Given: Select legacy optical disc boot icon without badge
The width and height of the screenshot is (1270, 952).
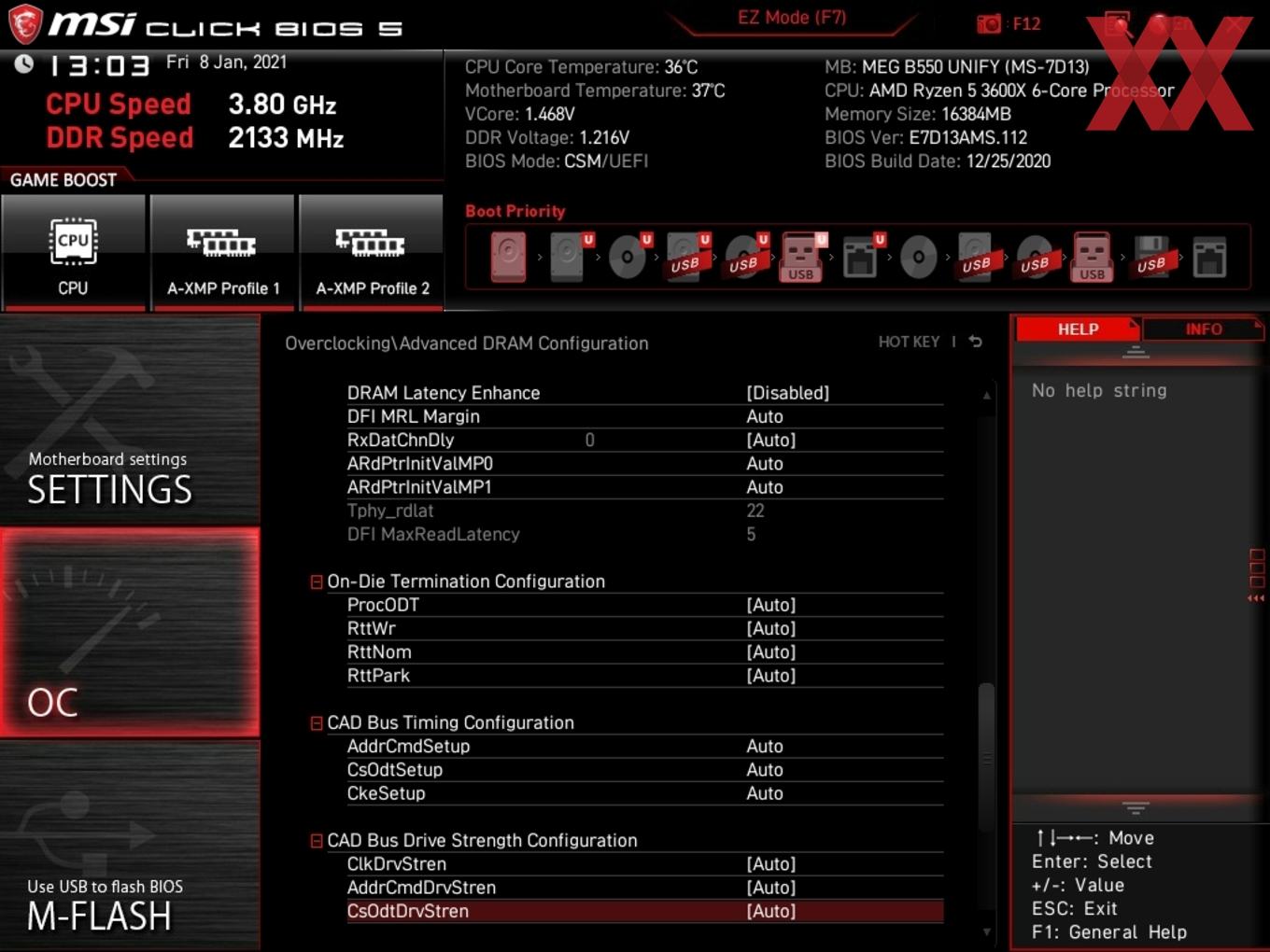Looking at the screenshot, I should pos(918,257).
